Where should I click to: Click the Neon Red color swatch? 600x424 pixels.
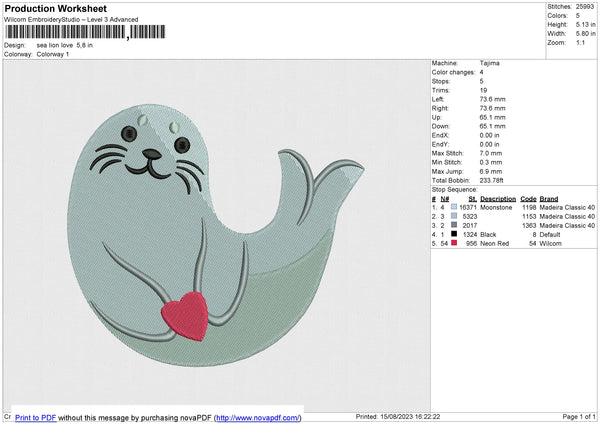pyautogui.click(x=454, y=243)
